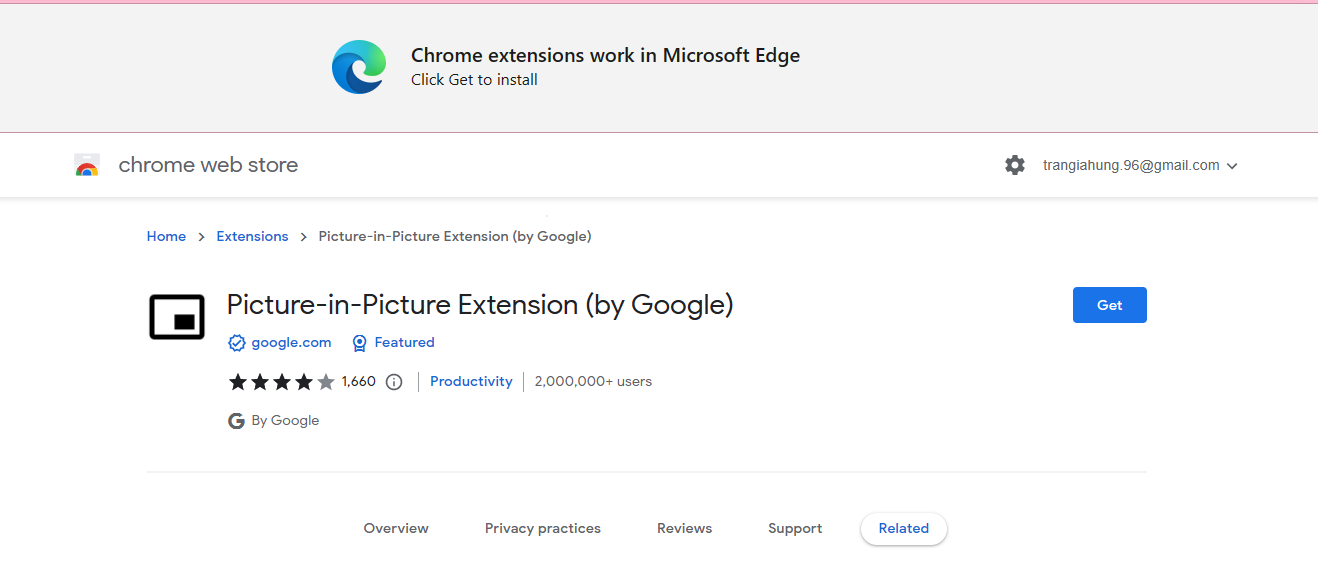
Task: Open the Extensions breadcrumb link
Action: [252, 237]
